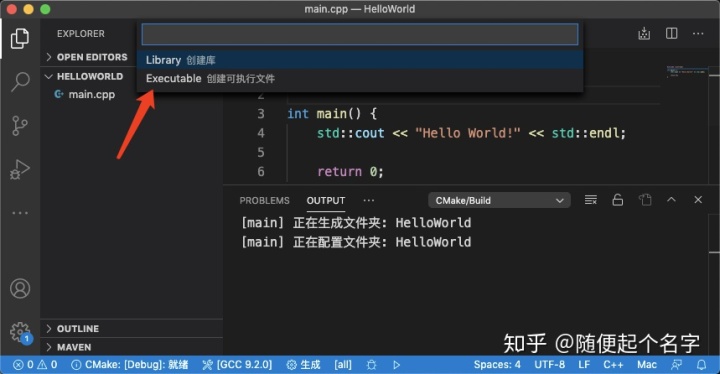The image size is (720, 374).
Task: Click the EXPLORER panel title
Action: point(81,34)
